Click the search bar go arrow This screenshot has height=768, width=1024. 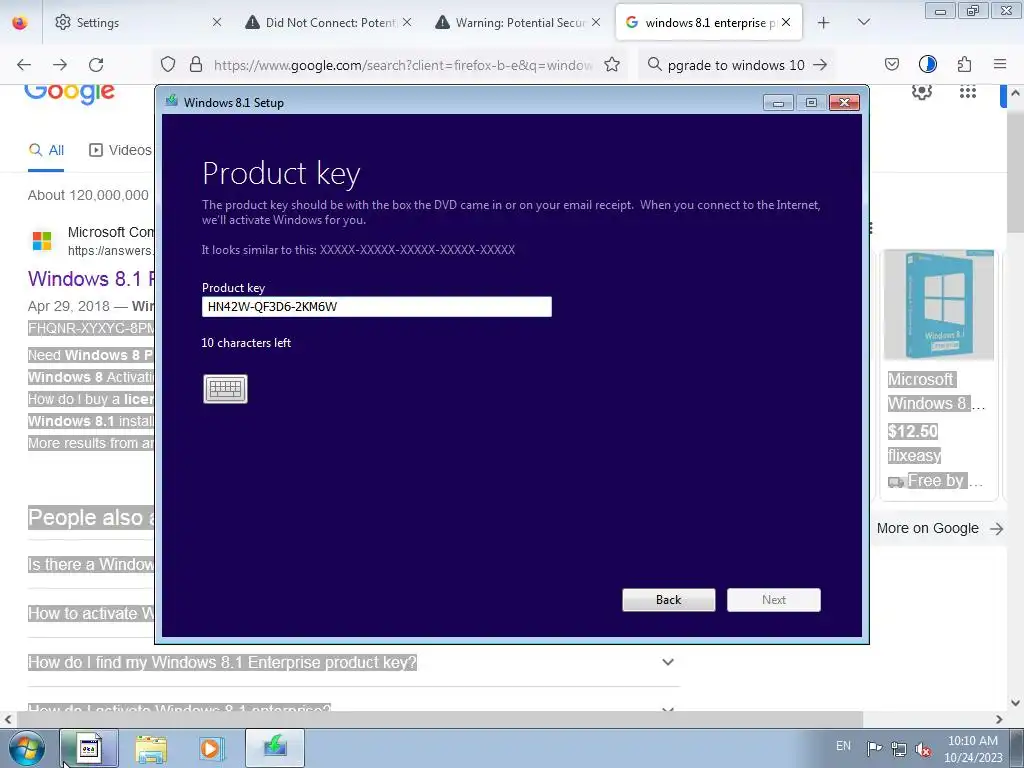tap(820, 65)
